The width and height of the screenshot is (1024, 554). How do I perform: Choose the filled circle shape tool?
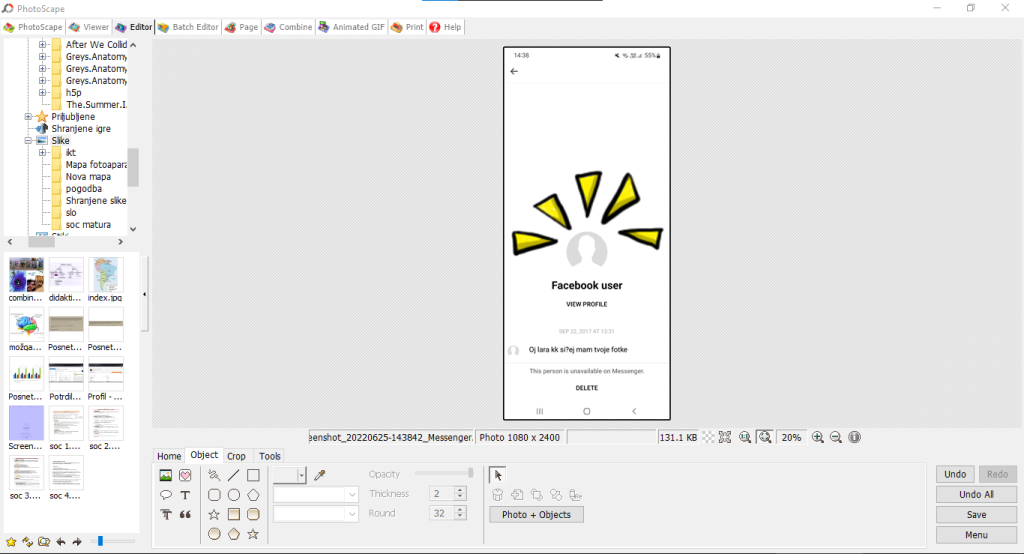coord(214,534)
